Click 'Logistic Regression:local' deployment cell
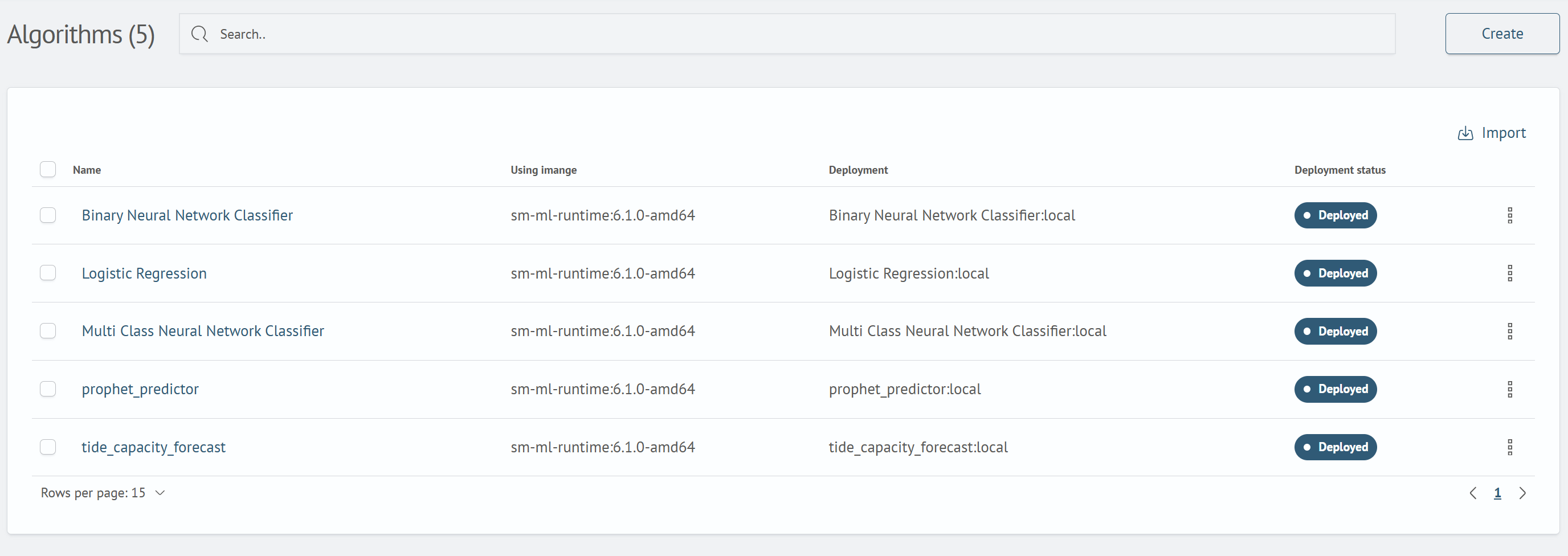This screenshot has width=1568, height=556. tap(909, 273)
